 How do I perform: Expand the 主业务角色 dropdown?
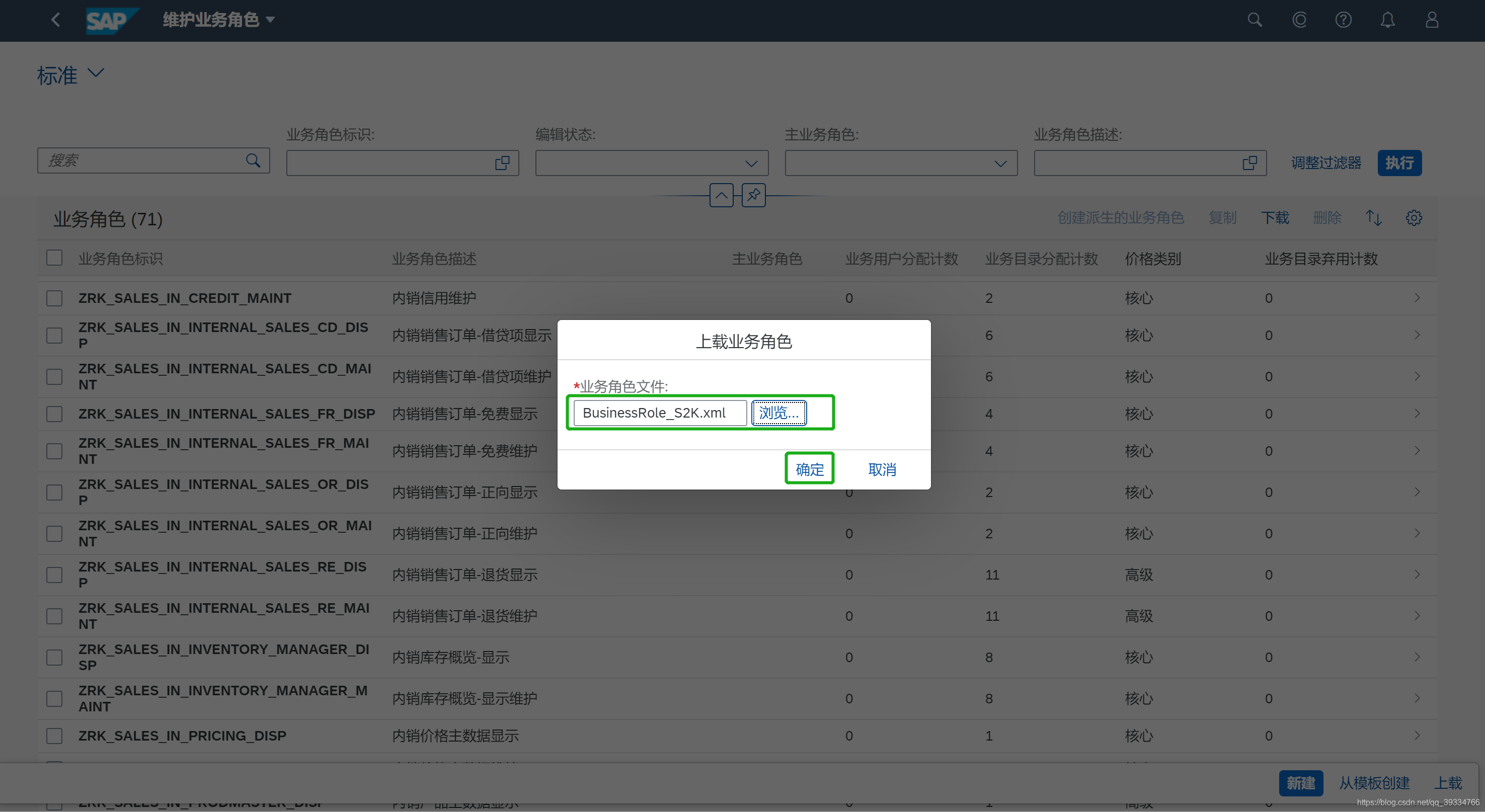[1000, 164]
